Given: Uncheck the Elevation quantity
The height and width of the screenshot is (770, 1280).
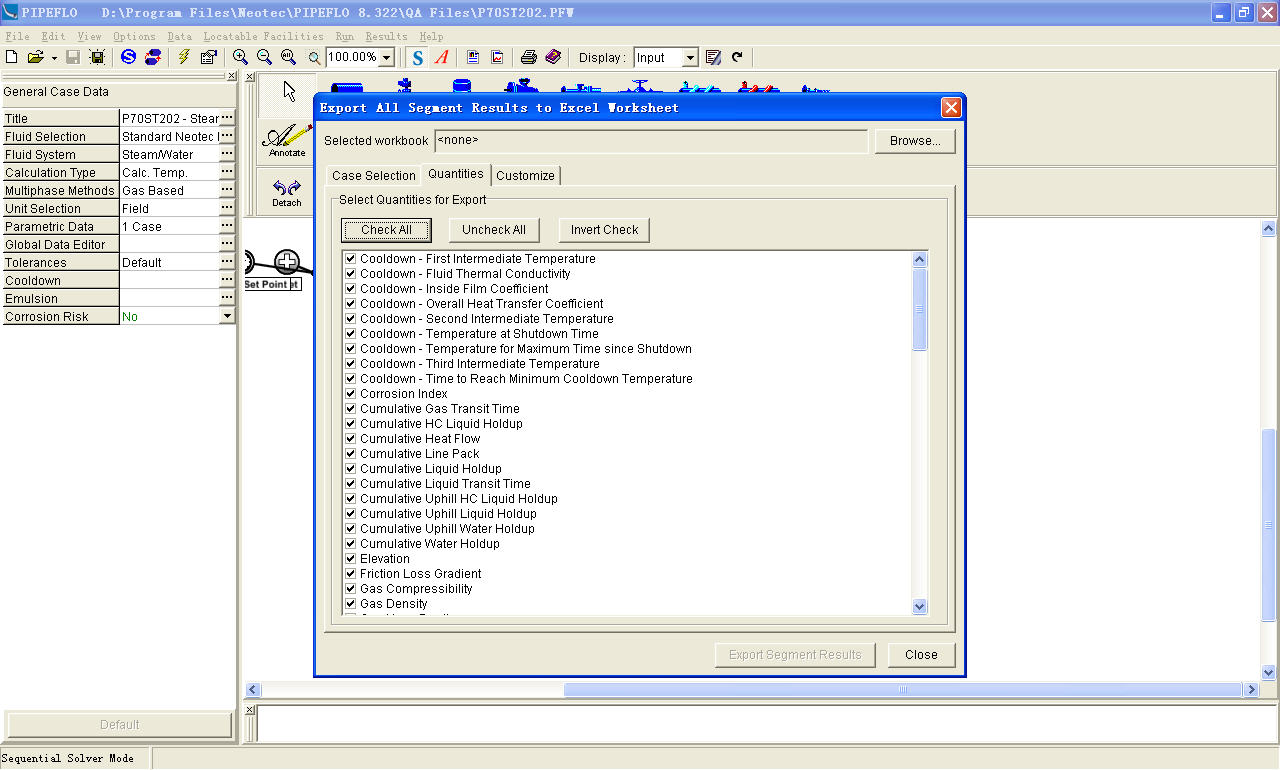Looking at the screenshot, I should 351,558.
